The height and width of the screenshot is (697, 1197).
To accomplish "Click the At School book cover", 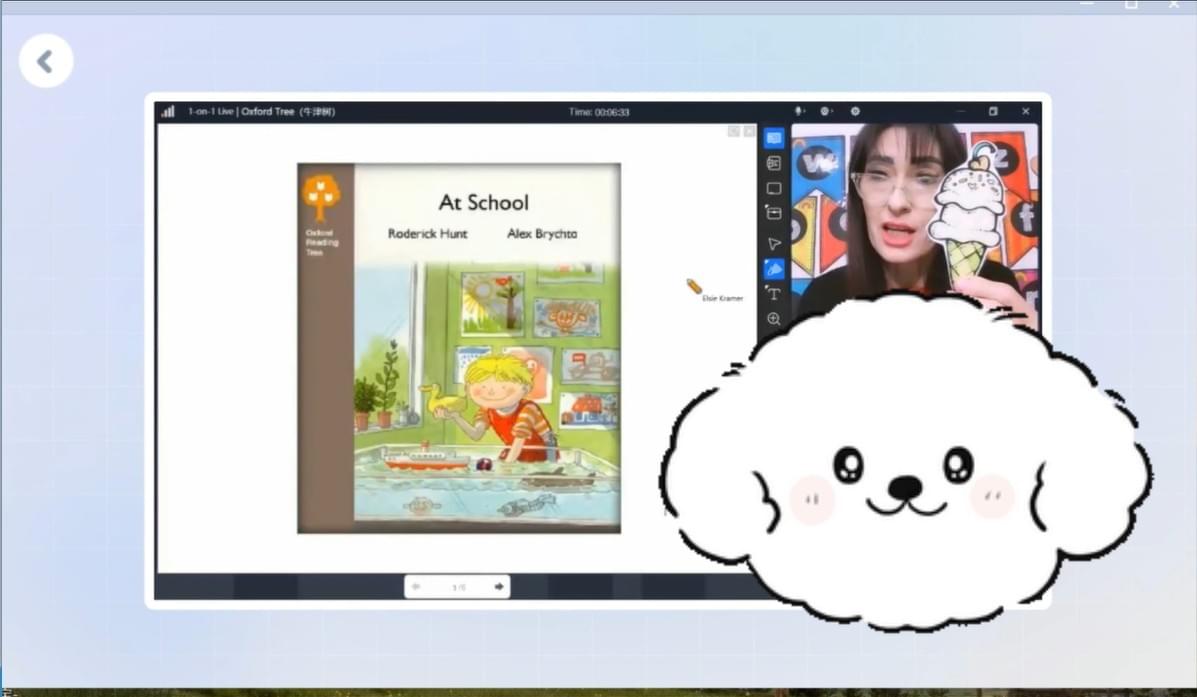I will pos(459,348).
